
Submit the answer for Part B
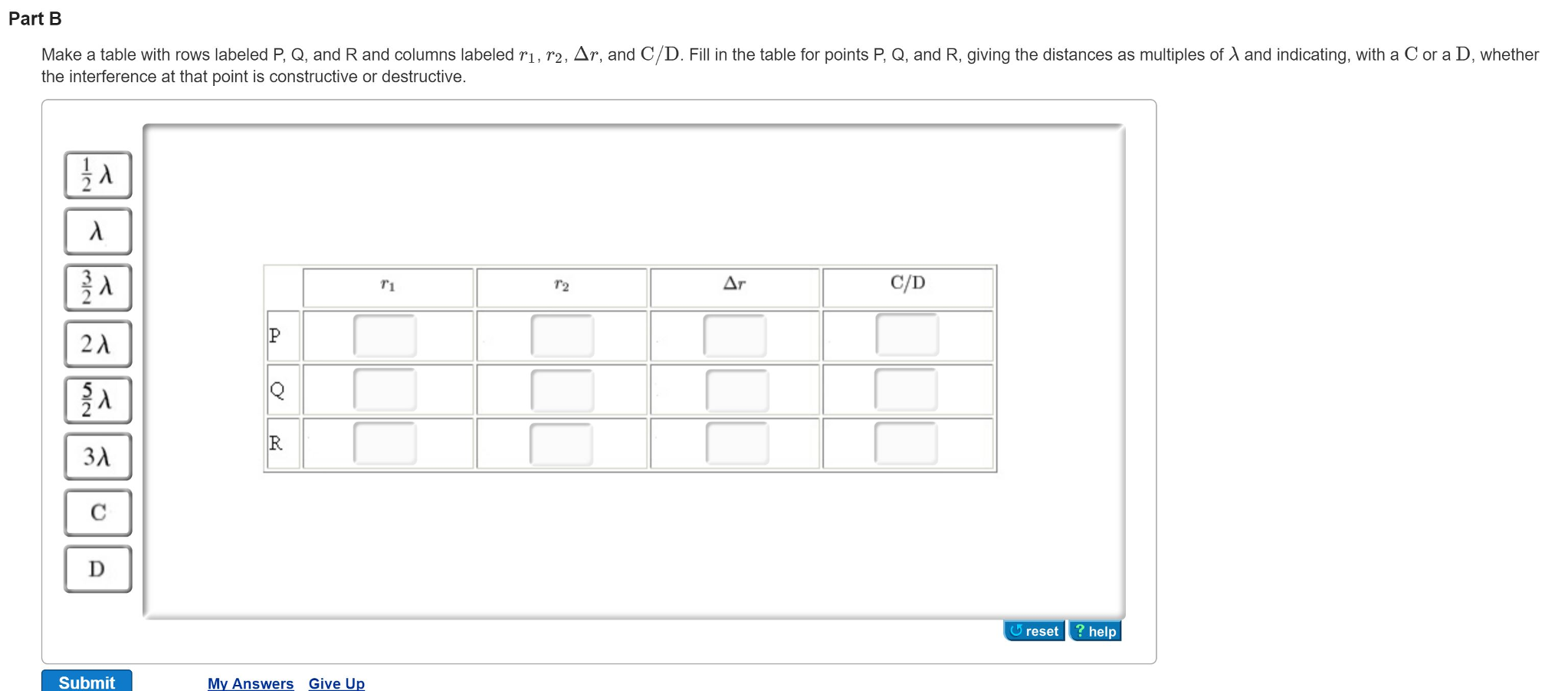tap(87, 682)
